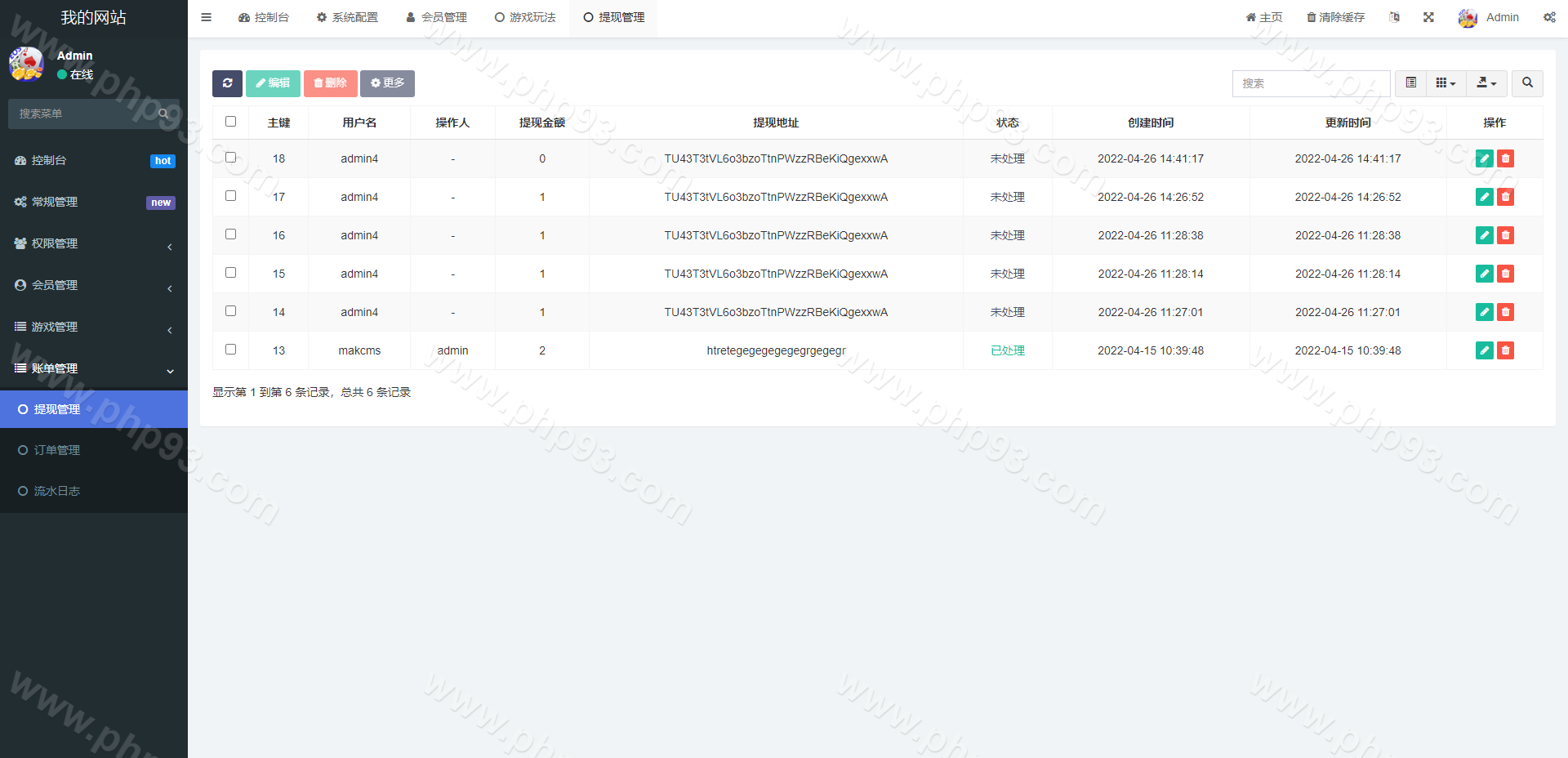Toggle table list view icon

point(1410,83)
